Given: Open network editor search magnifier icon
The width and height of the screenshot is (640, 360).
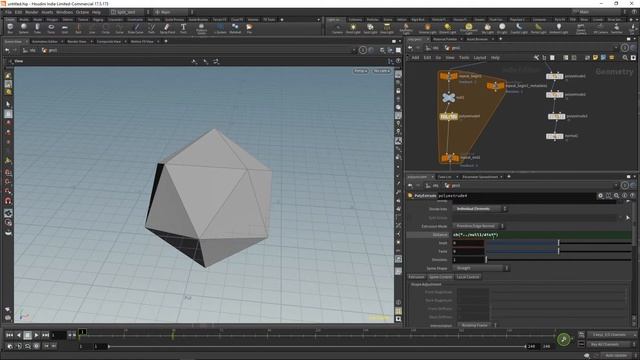Looking at the screenshot, I should click(x=625, y=58).
